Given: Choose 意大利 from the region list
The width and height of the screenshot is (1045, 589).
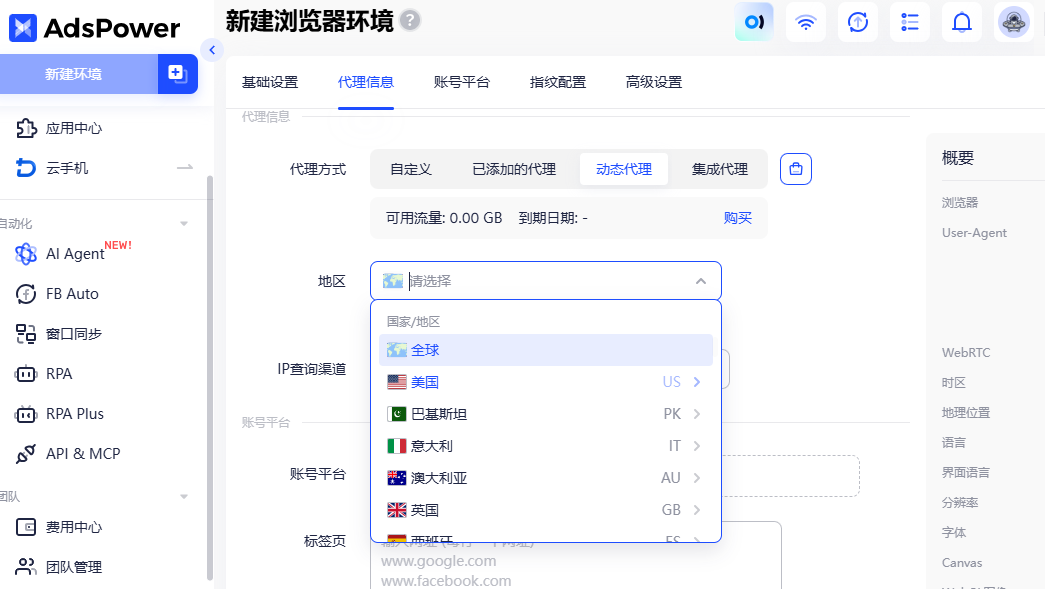Looking at the screenshot, I should click(x=546, y=446).
